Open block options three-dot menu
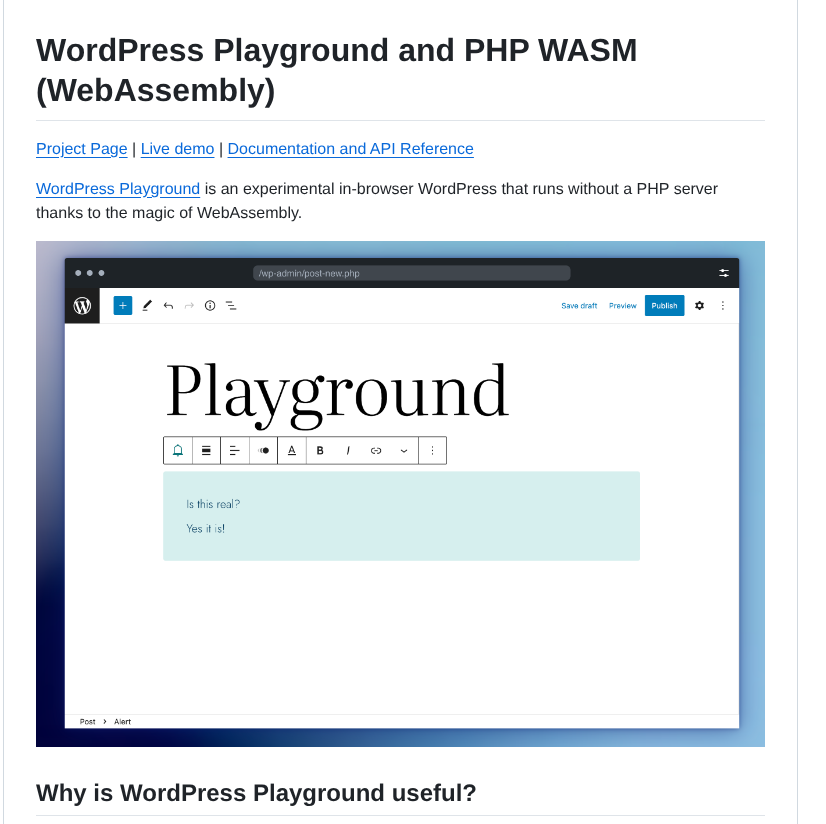Viewport: 826px width, 824px height. pos(432,450)
